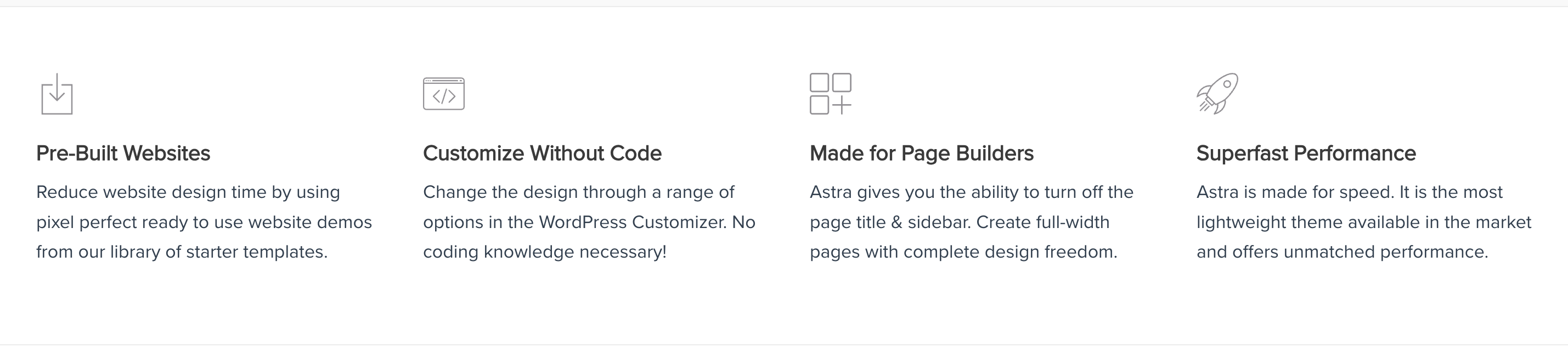
Task: Open the Superfast Performance heading
Action: coord(1306,153)
